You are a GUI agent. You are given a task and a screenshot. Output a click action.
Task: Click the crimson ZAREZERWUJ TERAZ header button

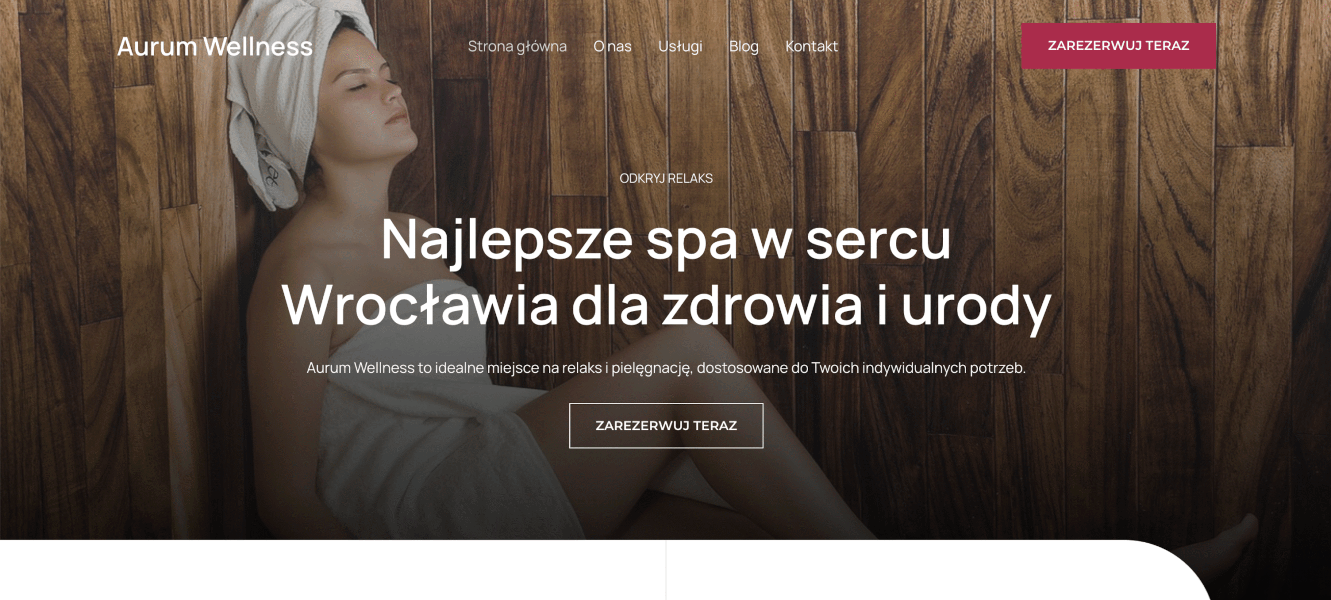pyautogui.click(x=1118, y=46)
